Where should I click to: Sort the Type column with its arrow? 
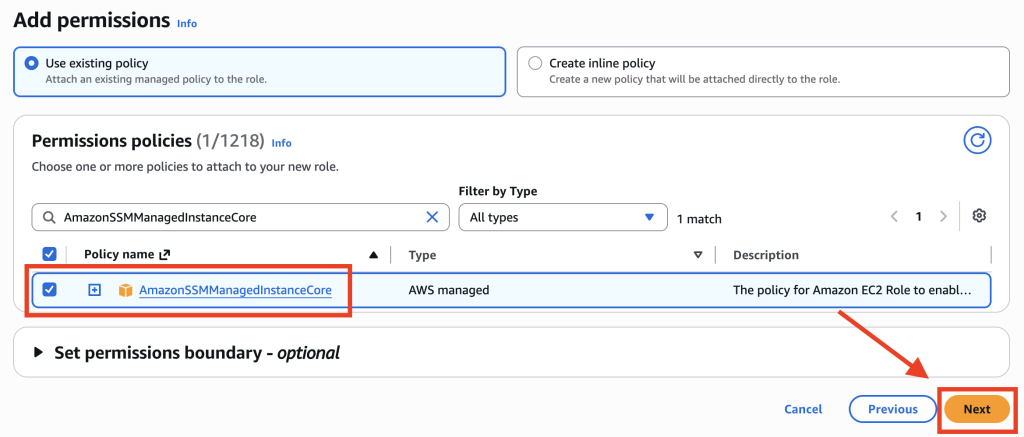[697, 255]
